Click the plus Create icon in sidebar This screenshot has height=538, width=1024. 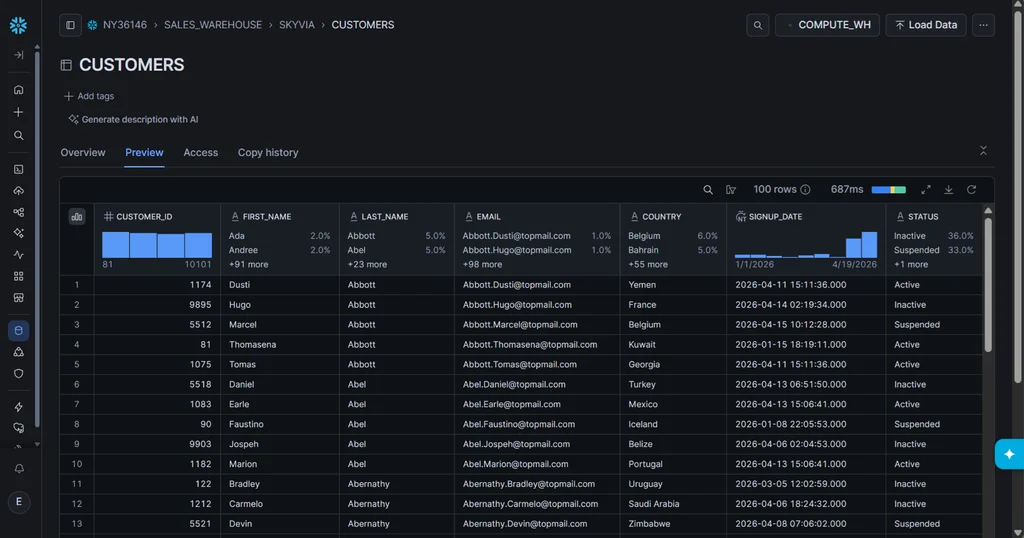[x=18, y=112]
